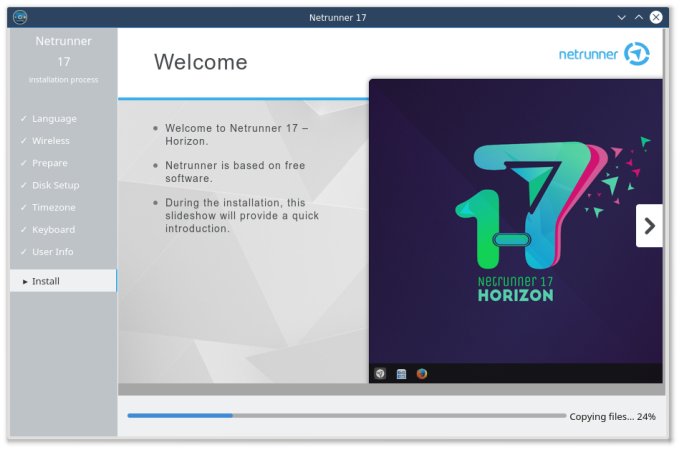Click the netrunner logo in the header

[x=604, y=54]
